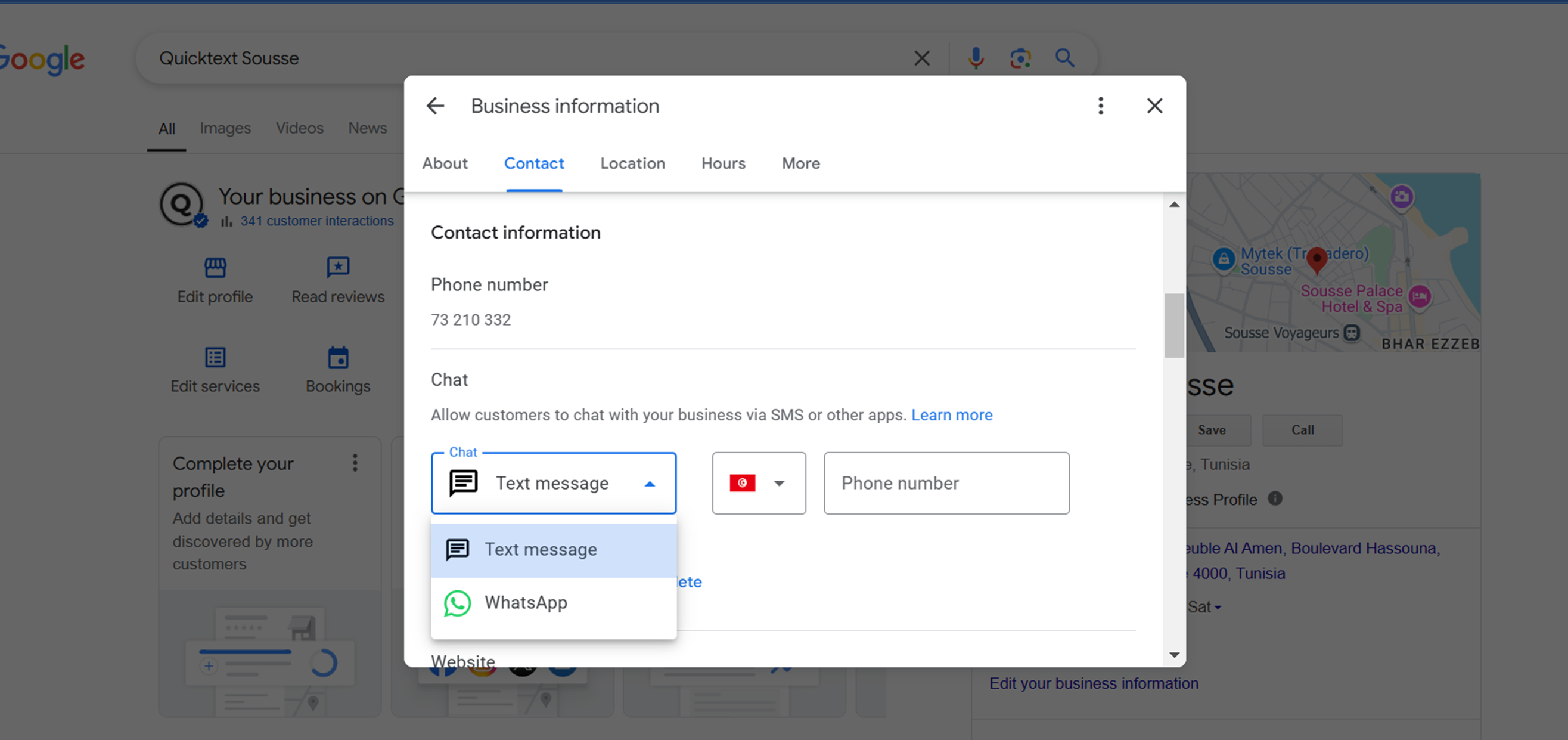Click the Business Profile info icon

coord(1275,499)
